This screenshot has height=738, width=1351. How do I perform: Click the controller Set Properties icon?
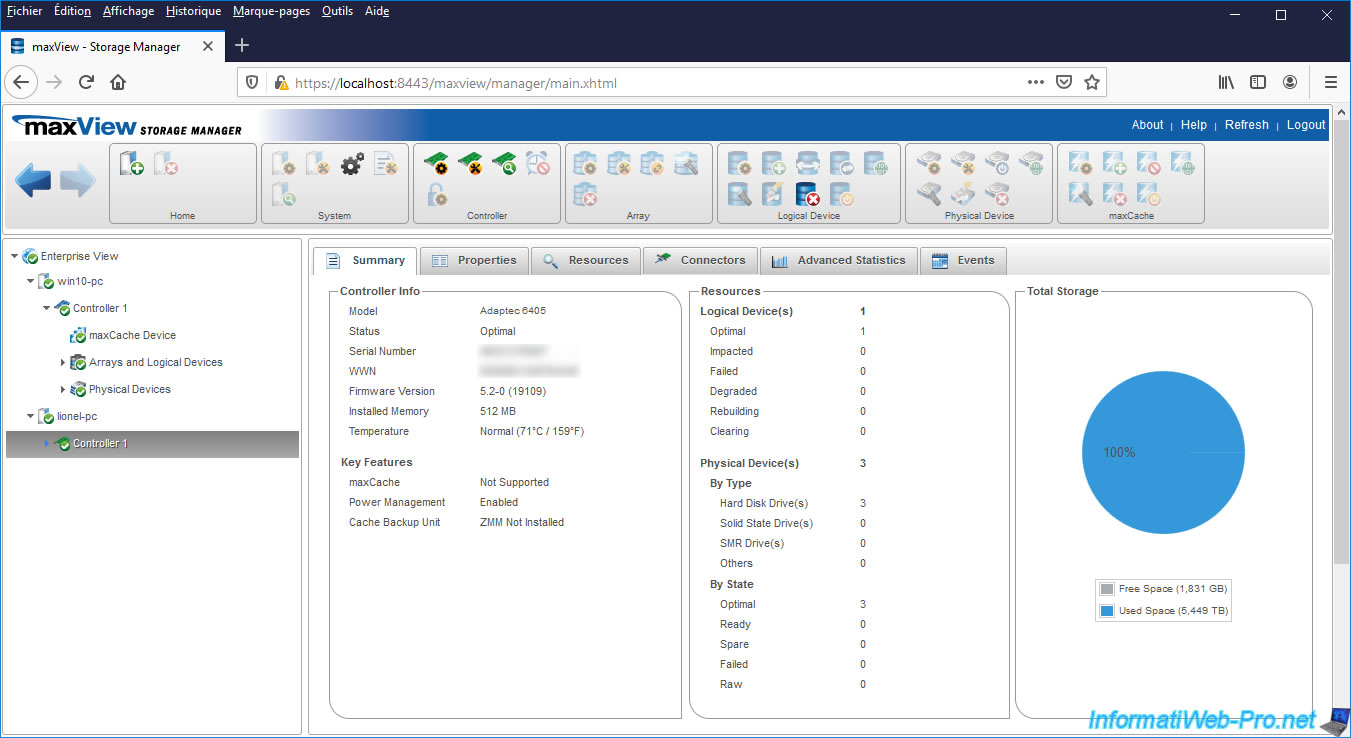pyautogui.click(x=436, y=163)
